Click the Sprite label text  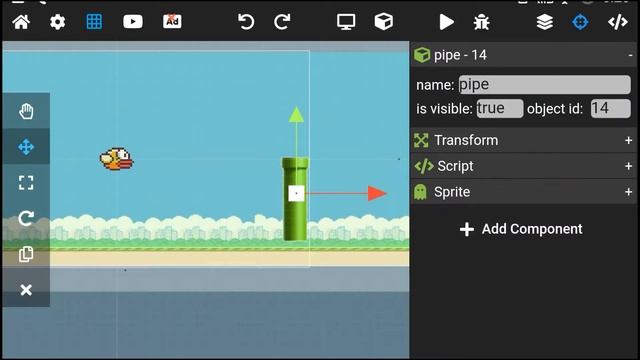point(452,192)
